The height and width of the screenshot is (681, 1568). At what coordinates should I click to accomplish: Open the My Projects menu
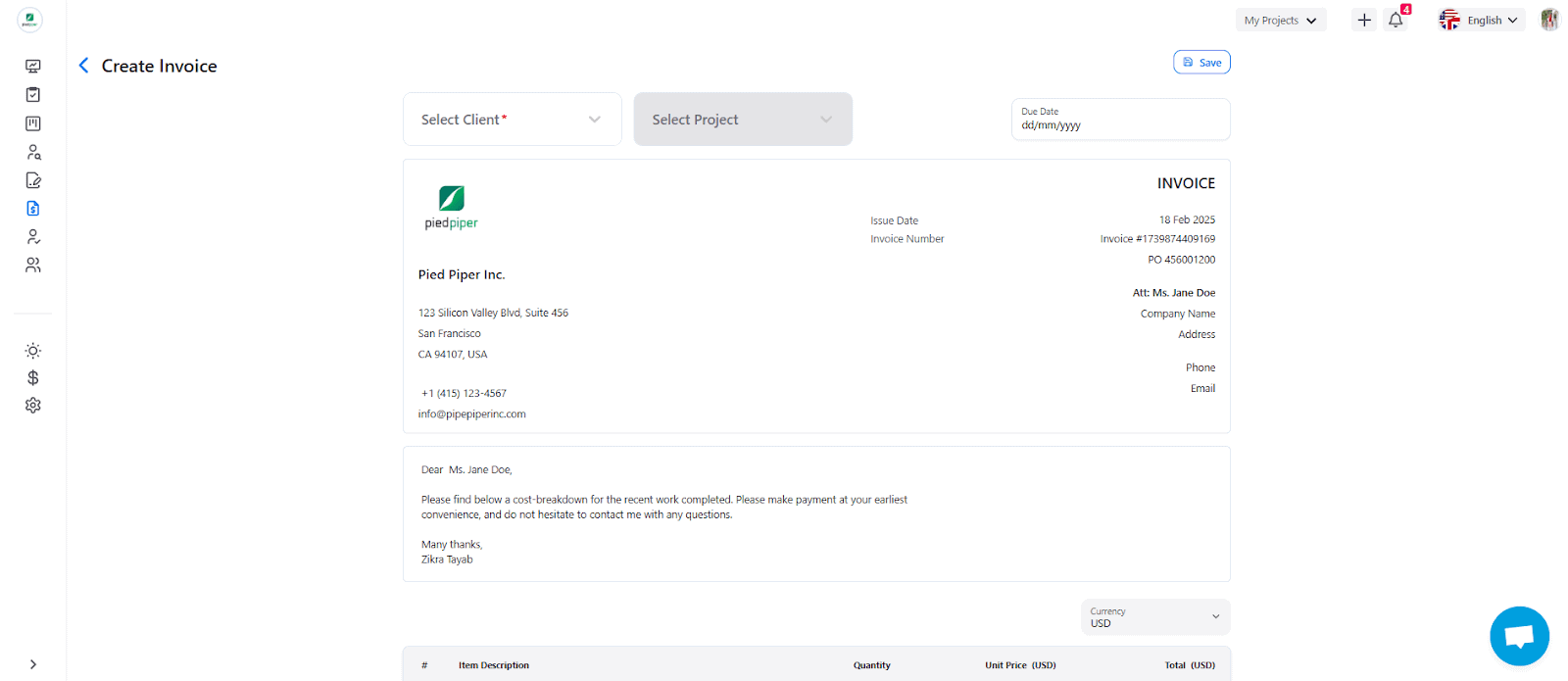pos(1280,21)
